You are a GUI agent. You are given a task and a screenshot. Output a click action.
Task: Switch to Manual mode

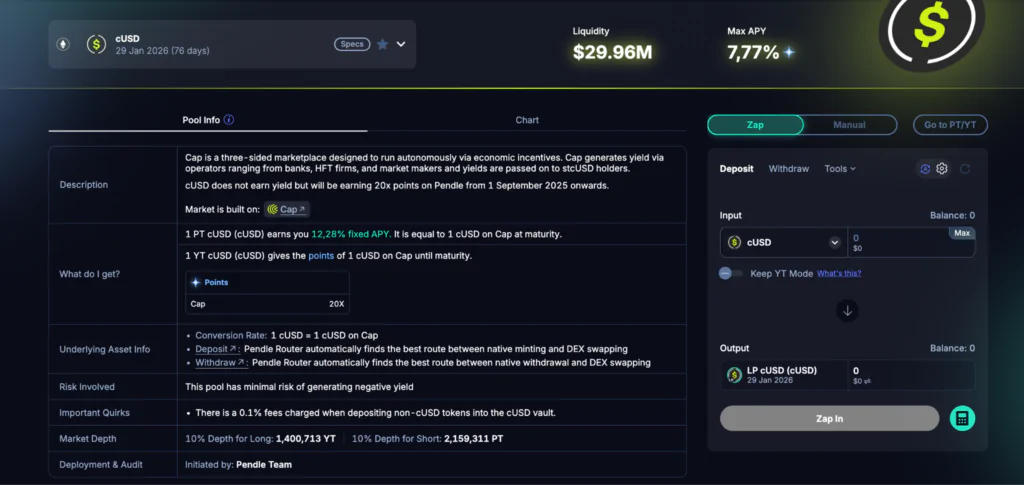click(x=849, y=125)
